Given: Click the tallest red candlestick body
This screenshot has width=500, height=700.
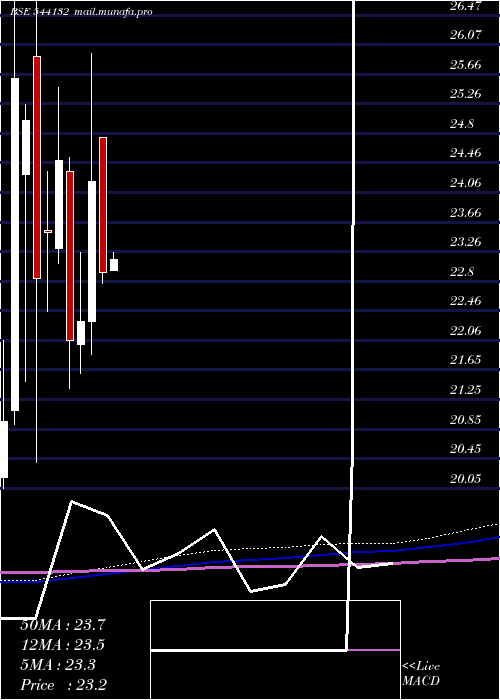Looking at the screenshot, I should point(37,167).
